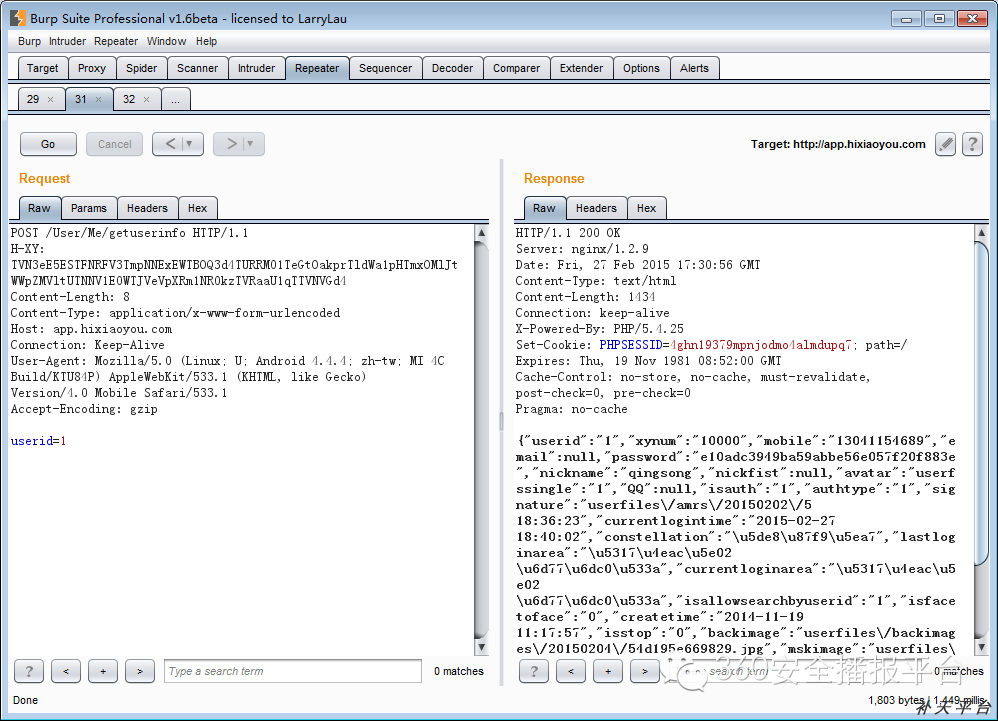
Task: Switch to the Sequencer tab
Action: tap(386, 68)
